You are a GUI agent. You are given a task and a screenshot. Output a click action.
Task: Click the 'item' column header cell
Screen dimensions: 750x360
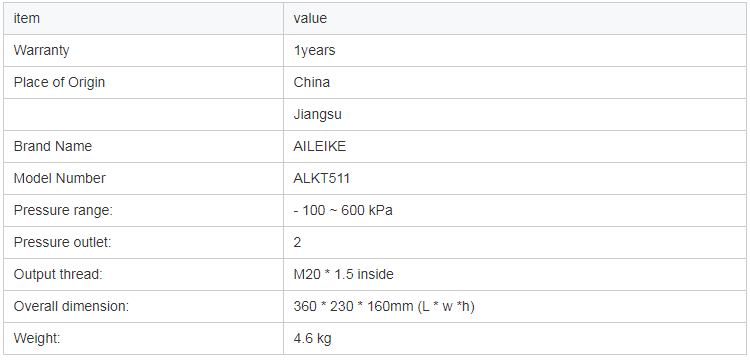point(143,18)
